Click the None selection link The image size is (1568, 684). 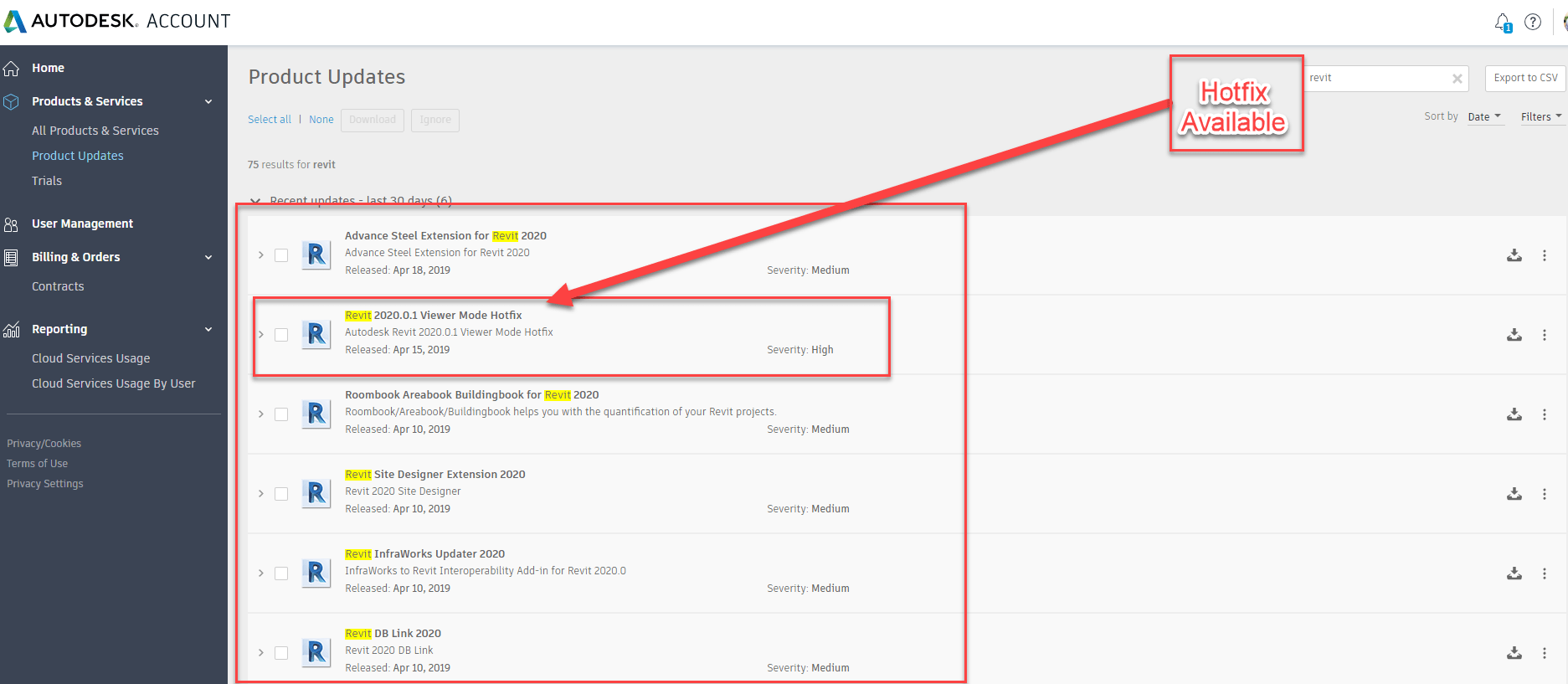[321, 120]
